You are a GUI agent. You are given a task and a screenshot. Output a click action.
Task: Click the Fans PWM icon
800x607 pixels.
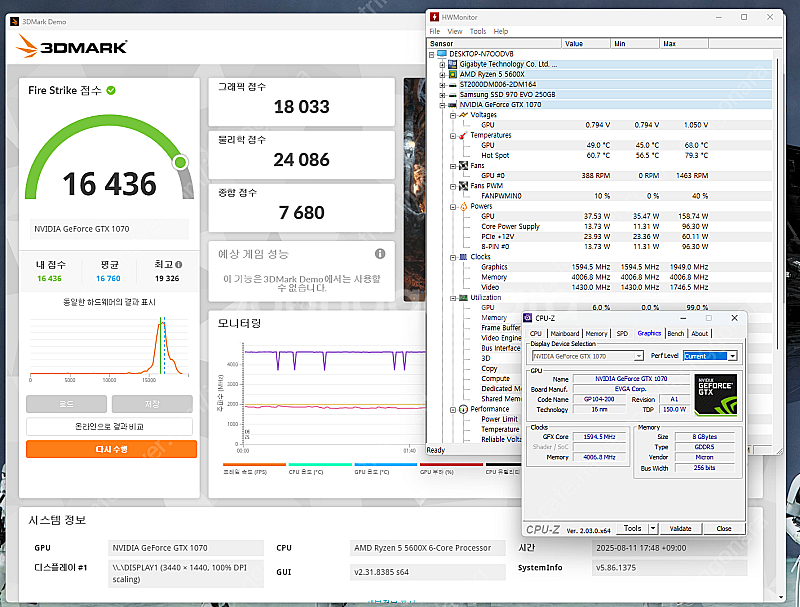(x=463, y=186)
